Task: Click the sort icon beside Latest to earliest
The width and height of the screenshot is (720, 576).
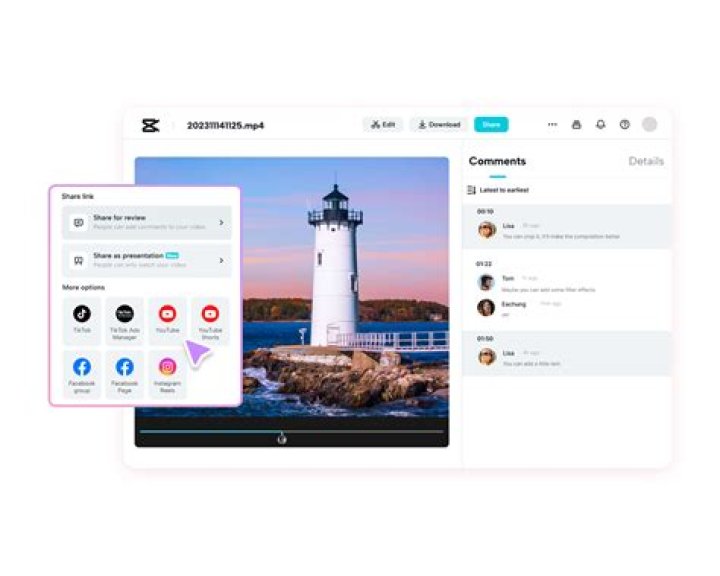Action: pos(471,190)
